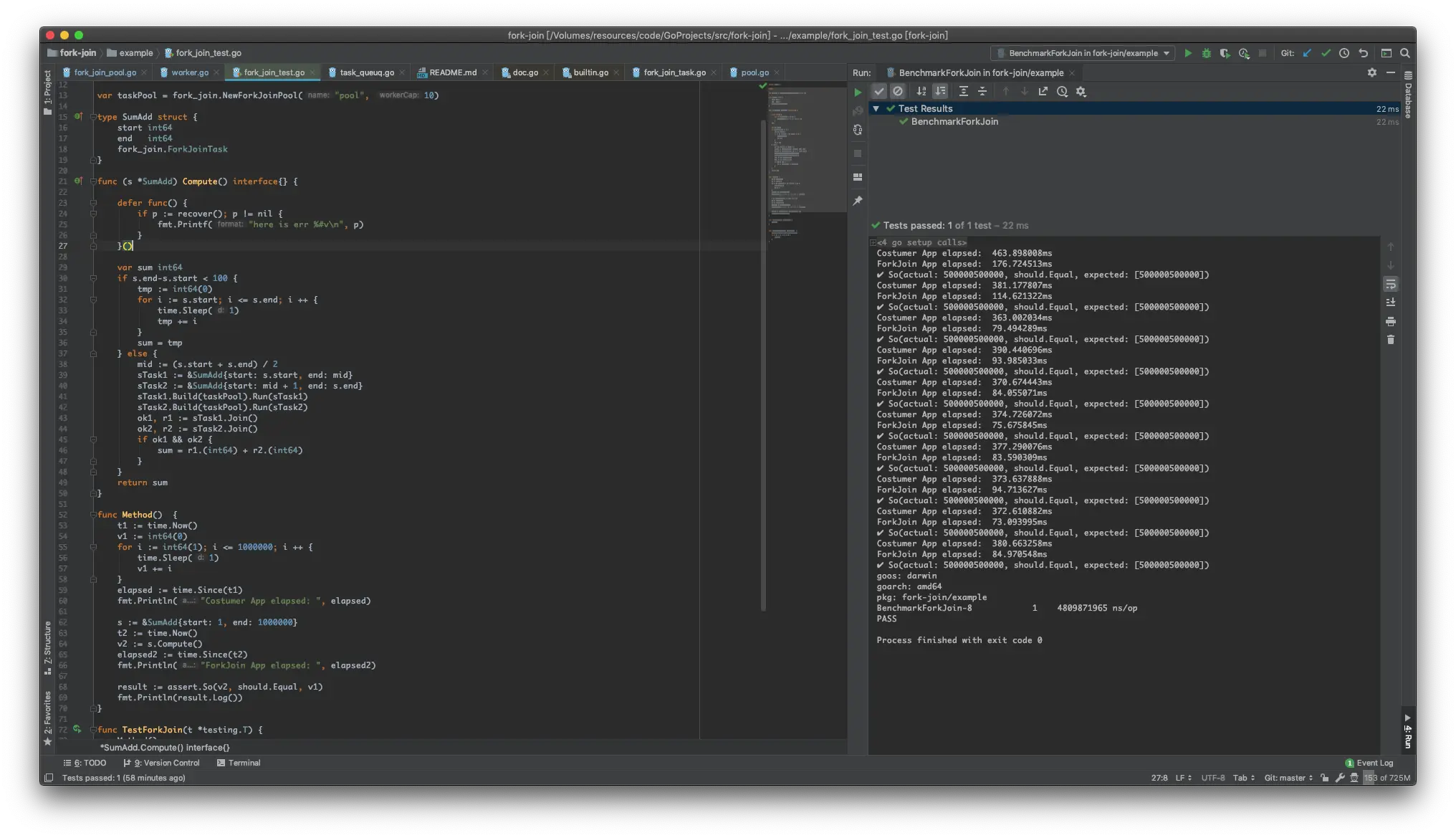Screen dimensions: 1456x838
Task: Collapse the Test Results tree node
Action: (x=876, y=109)
